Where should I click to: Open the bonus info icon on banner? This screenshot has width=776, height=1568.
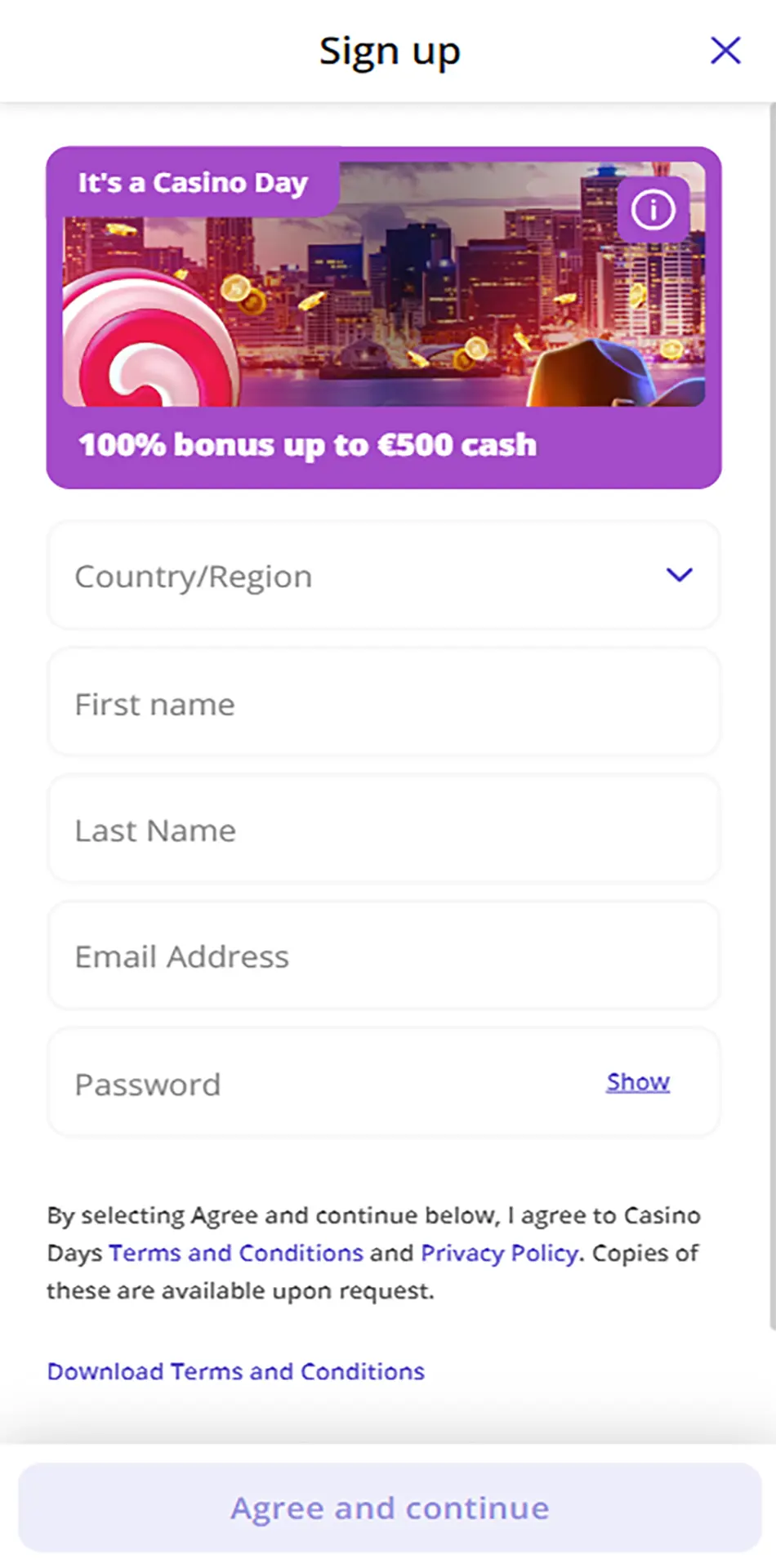653,210
